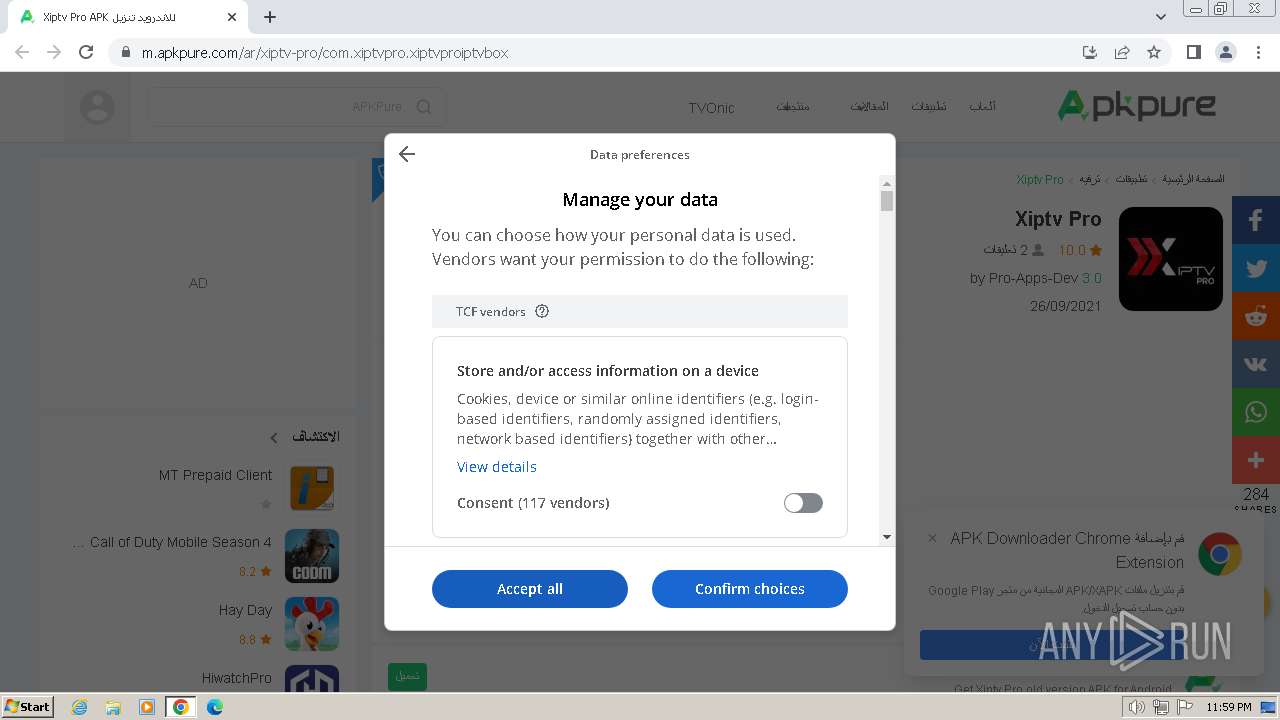
Task: Expand the discovery section chevron
Action: coord(274,437)
